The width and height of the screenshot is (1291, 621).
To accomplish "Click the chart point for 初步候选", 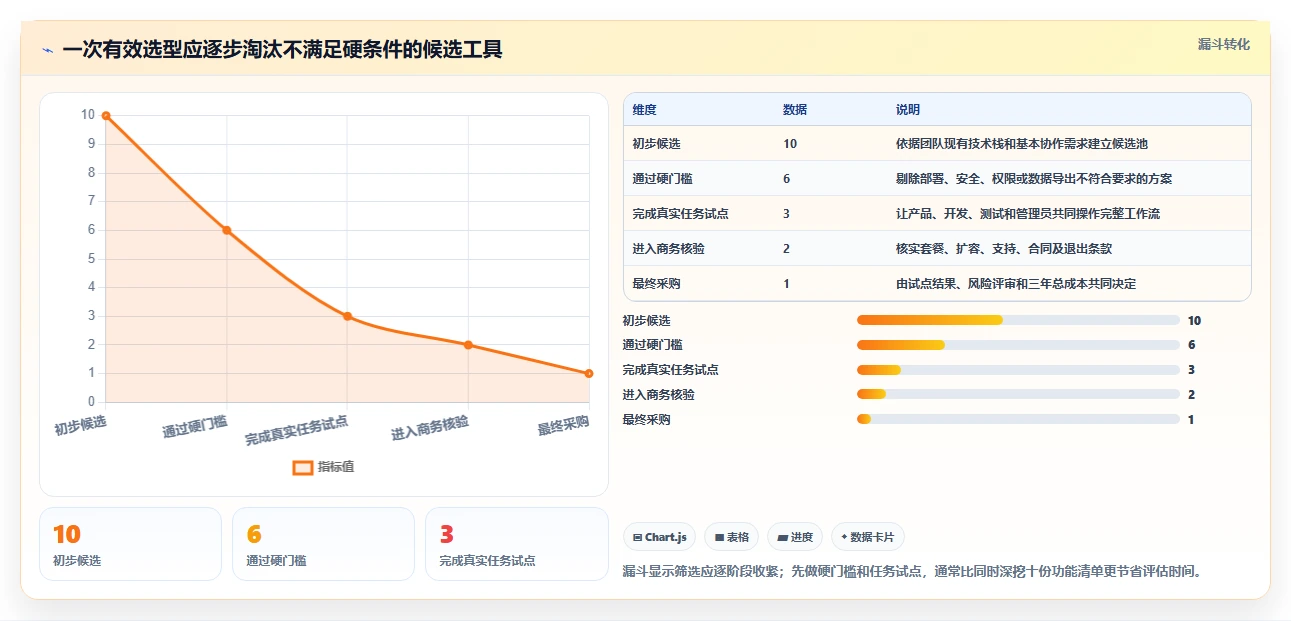I will coord(106,116).
